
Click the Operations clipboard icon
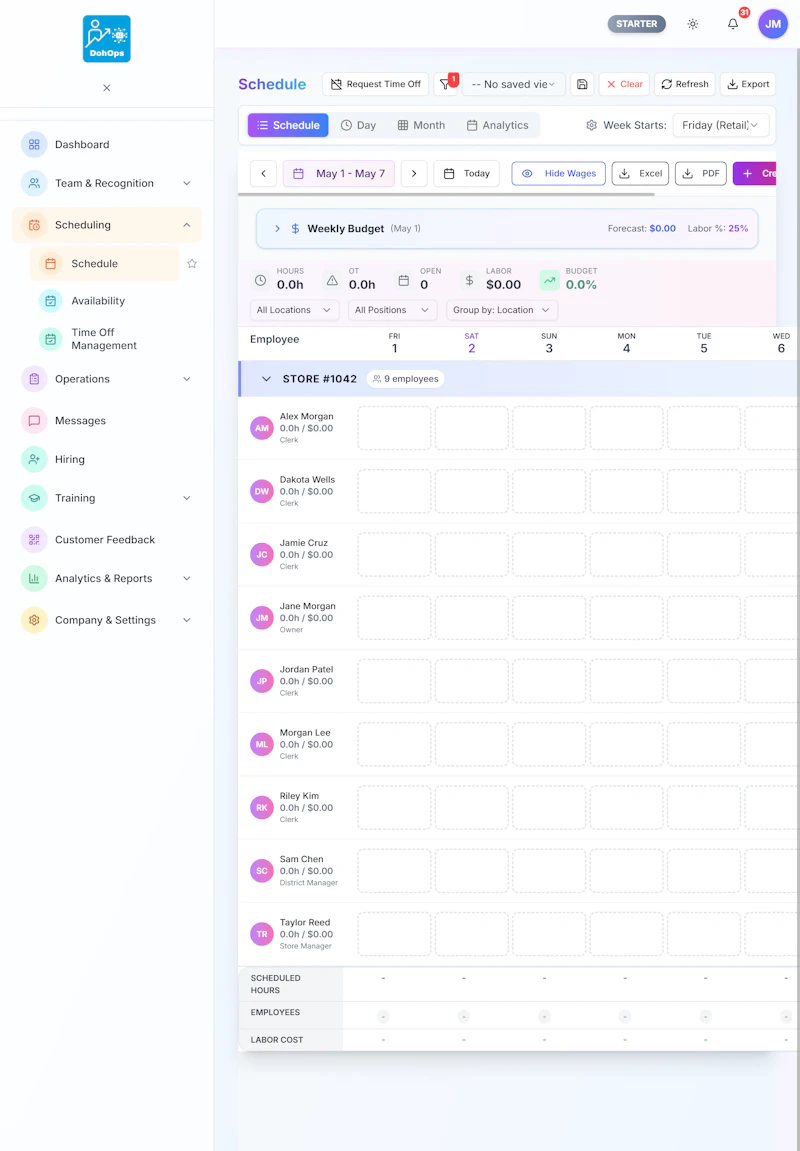pyautogui.click(x=34, y=380)
